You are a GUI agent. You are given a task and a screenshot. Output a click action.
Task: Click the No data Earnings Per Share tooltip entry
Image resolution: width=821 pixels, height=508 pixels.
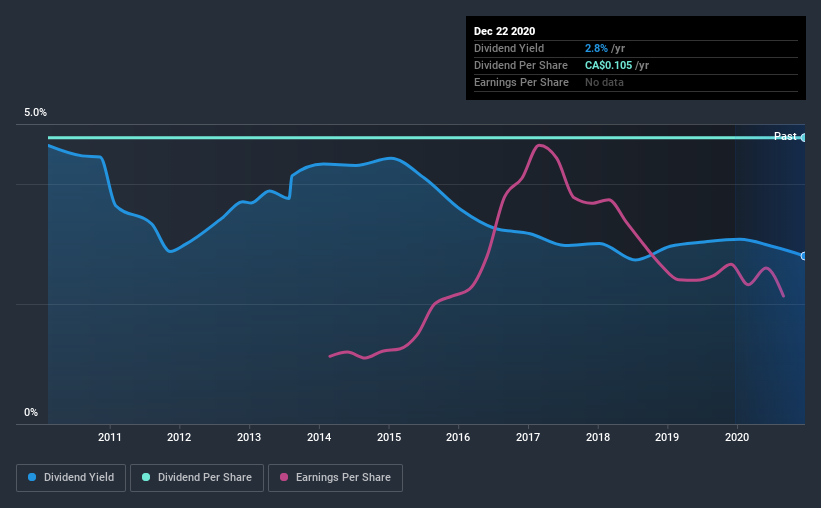pyautogui.click(x=604, y=82)
